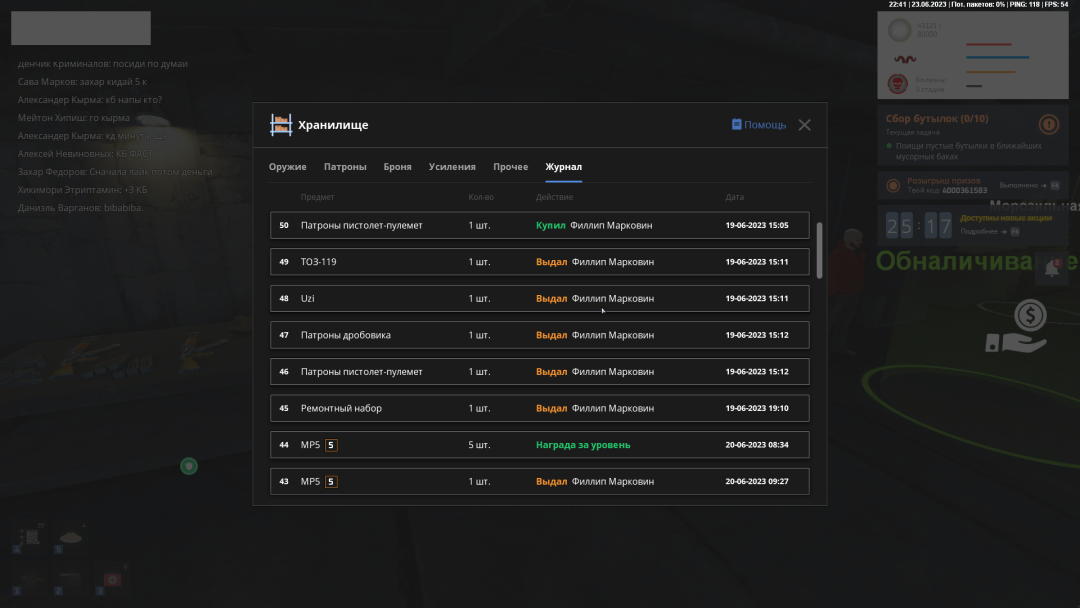This screenshot has width=1080, height=608.
Task: Open the Прочее tab
Action: coord(510,167)
